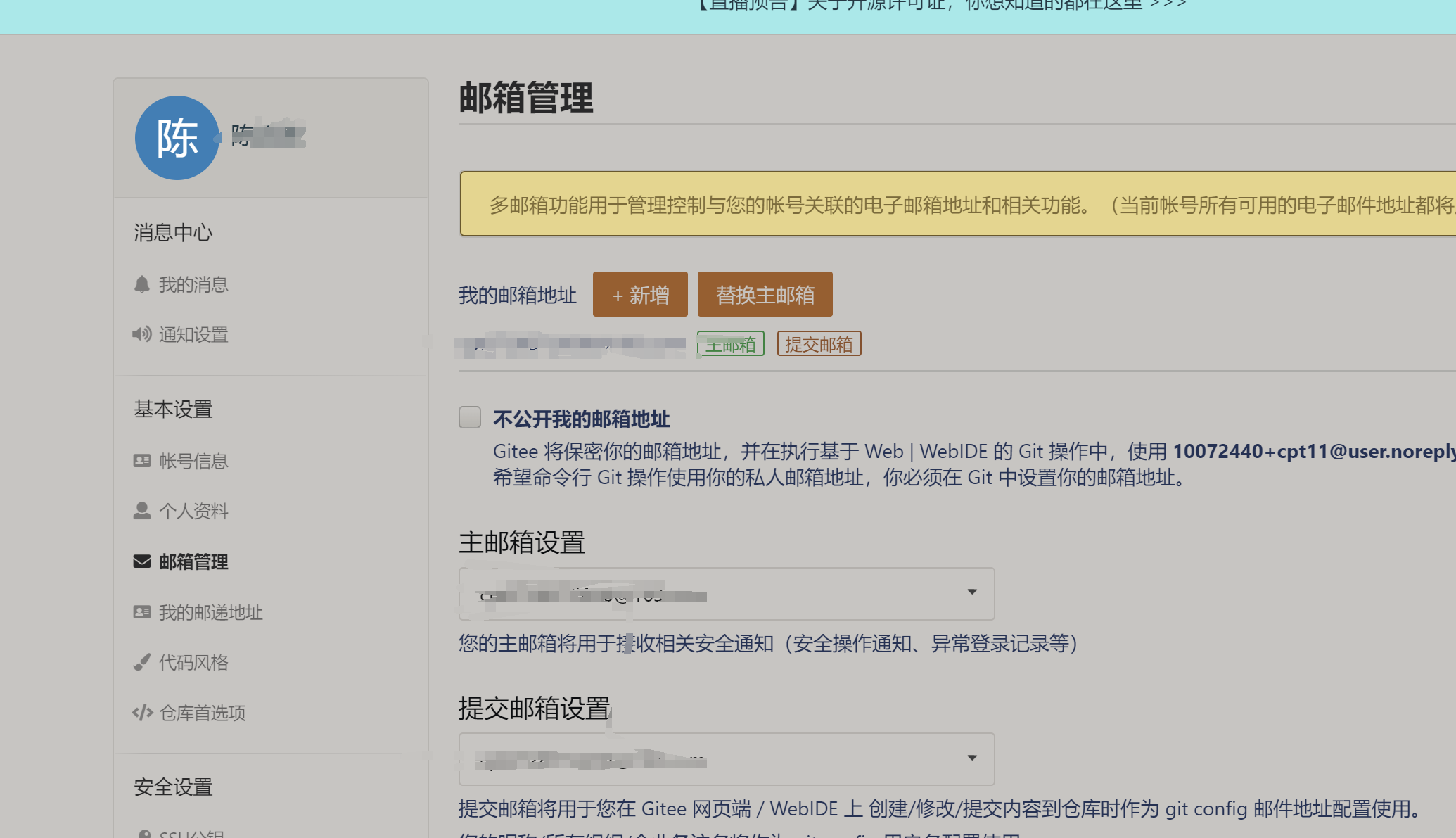Check 不公开我的邮箱地址 checkbox
The image size is (1456, 838).
tap(470, 417)
